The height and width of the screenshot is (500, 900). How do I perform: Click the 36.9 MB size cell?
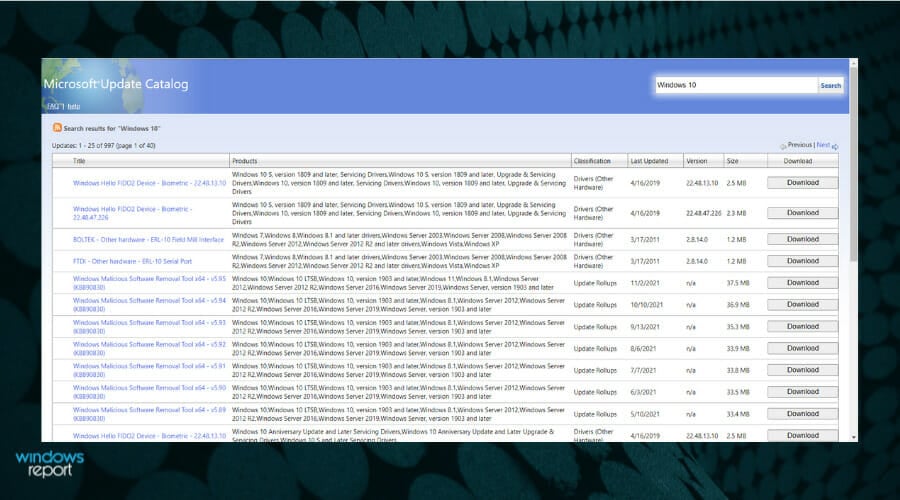[738, 305]
